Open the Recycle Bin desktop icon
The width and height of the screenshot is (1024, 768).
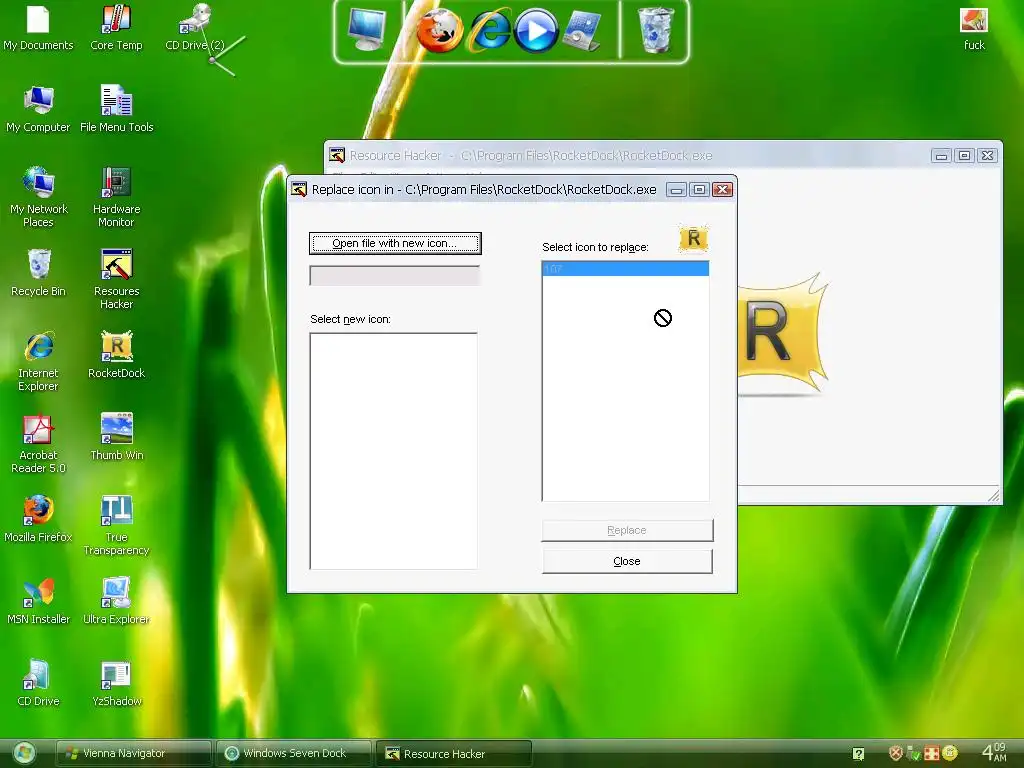(x=38, y=273)
